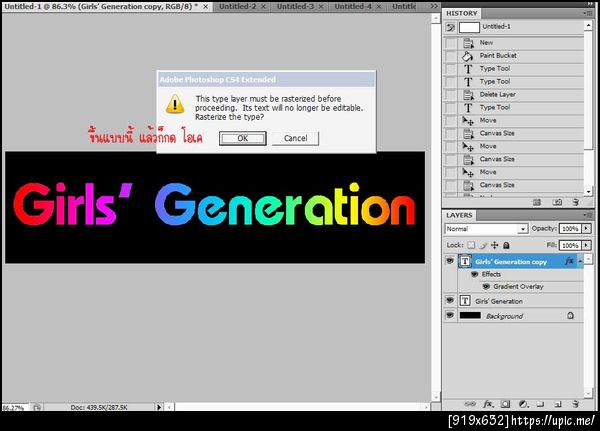Select the first Move history state
The width and height of the screenshot is (600, 431).
[521, 121]
